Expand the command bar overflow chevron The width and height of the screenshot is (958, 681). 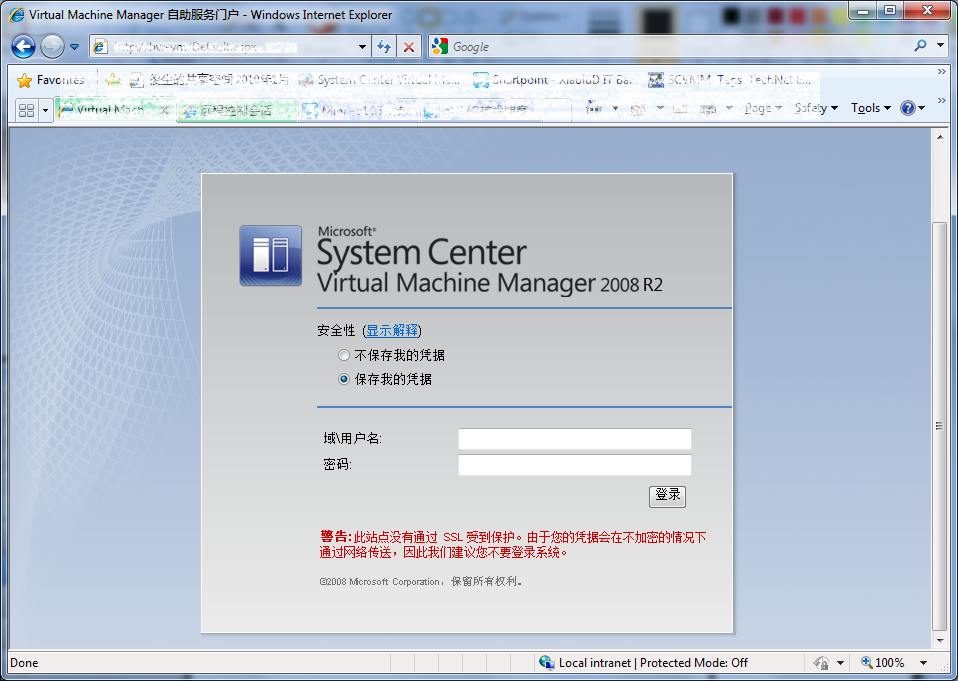[942, 100]
